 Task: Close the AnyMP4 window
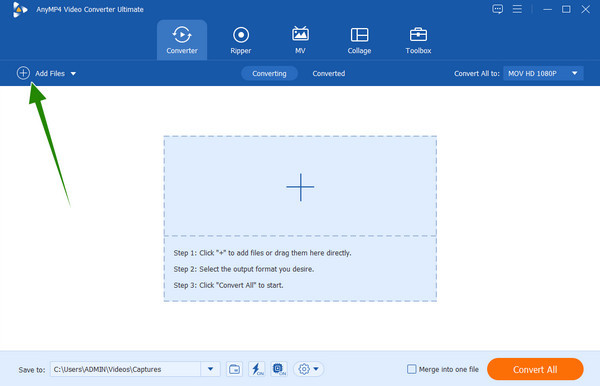(585, 9)
